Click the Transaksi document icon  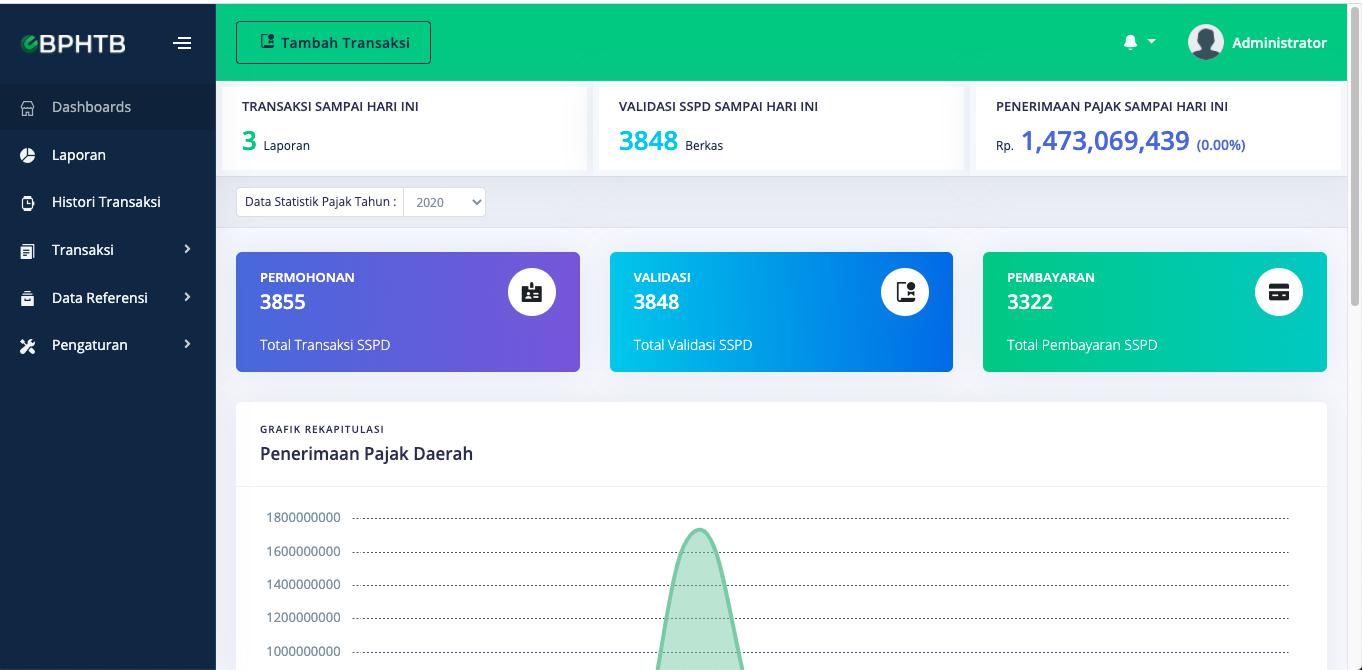[28, 251]
